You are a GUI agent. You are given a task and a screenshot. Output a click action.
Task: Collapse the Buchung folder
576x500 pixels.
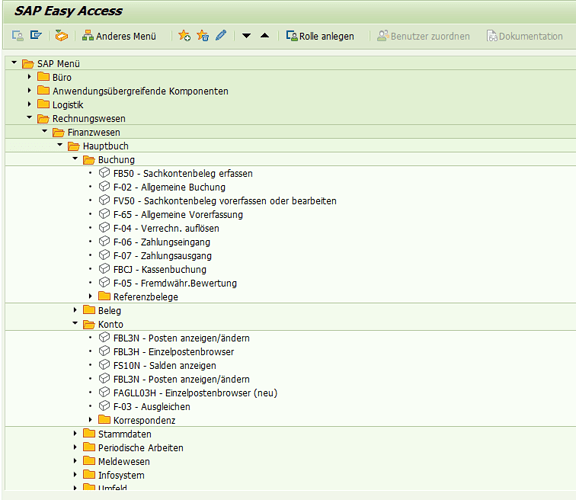(75, 159)
